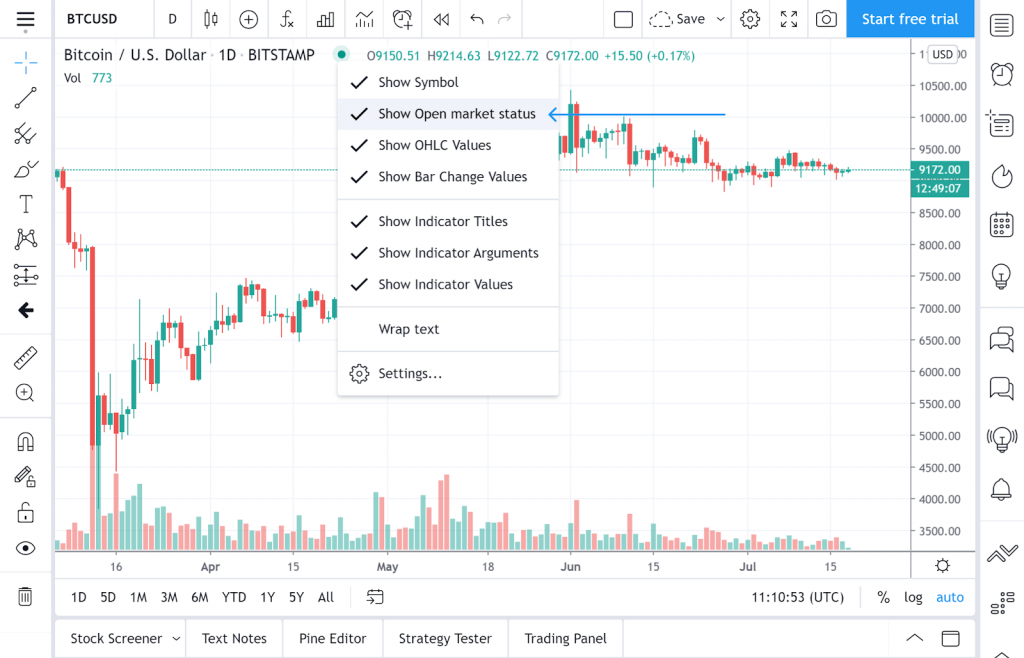
Task: Select the 6M time range
Action: pyautogui.click(x=200, y=597)
